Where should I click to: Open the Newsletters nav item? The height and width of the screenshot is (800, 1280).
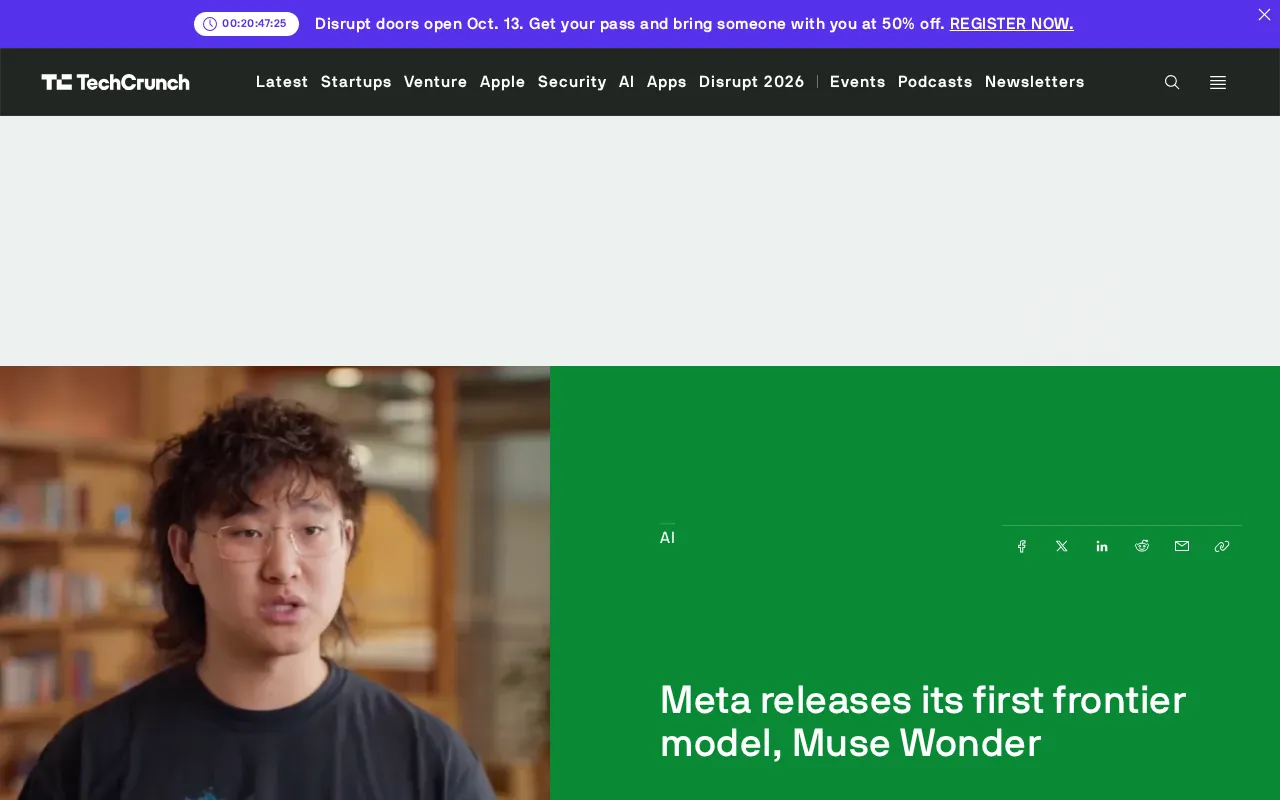point(1035,82)
